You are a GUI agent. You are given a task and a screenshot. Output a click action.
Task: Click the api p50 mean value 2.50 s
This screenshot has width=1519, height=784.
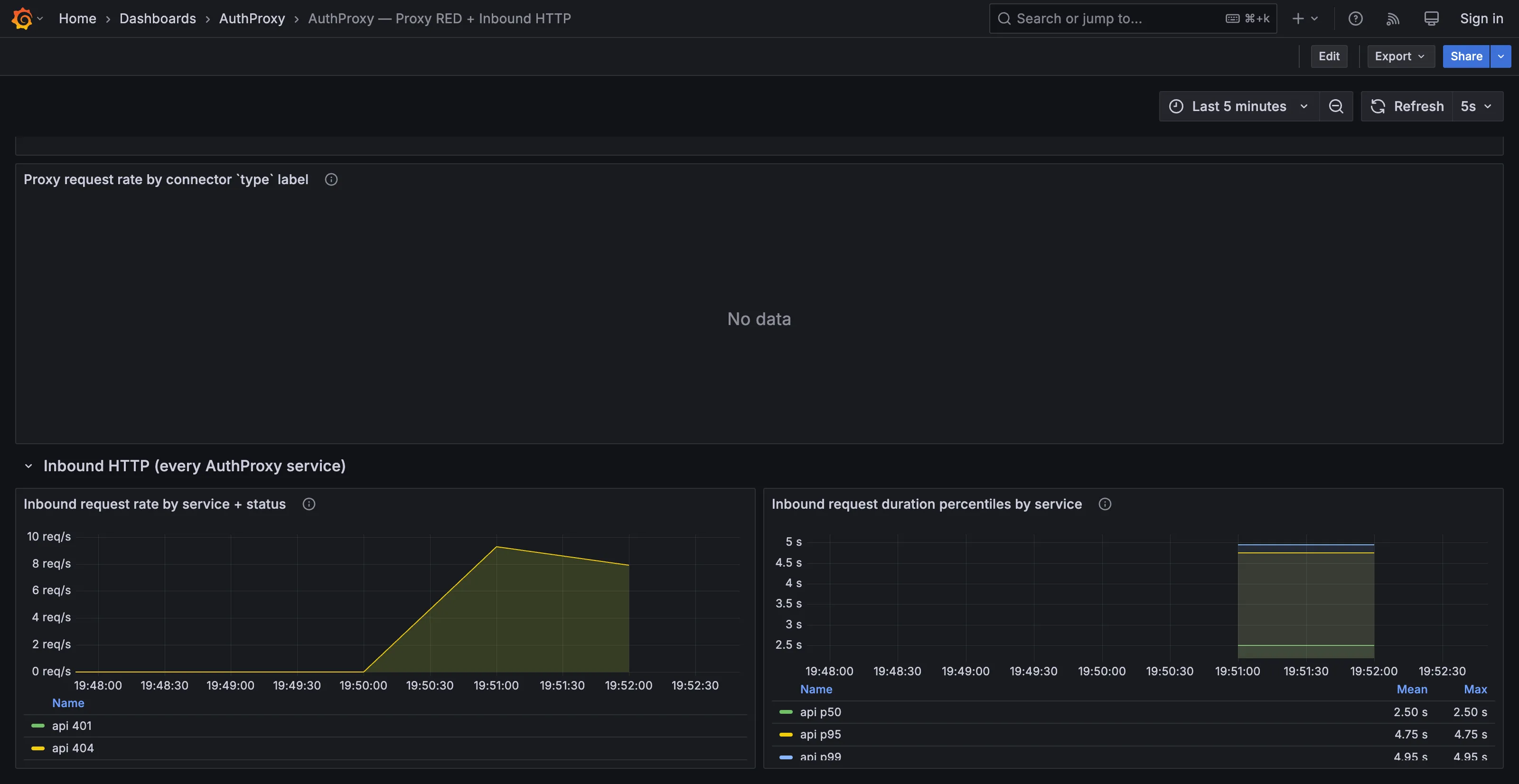[x=1410, y=711]
